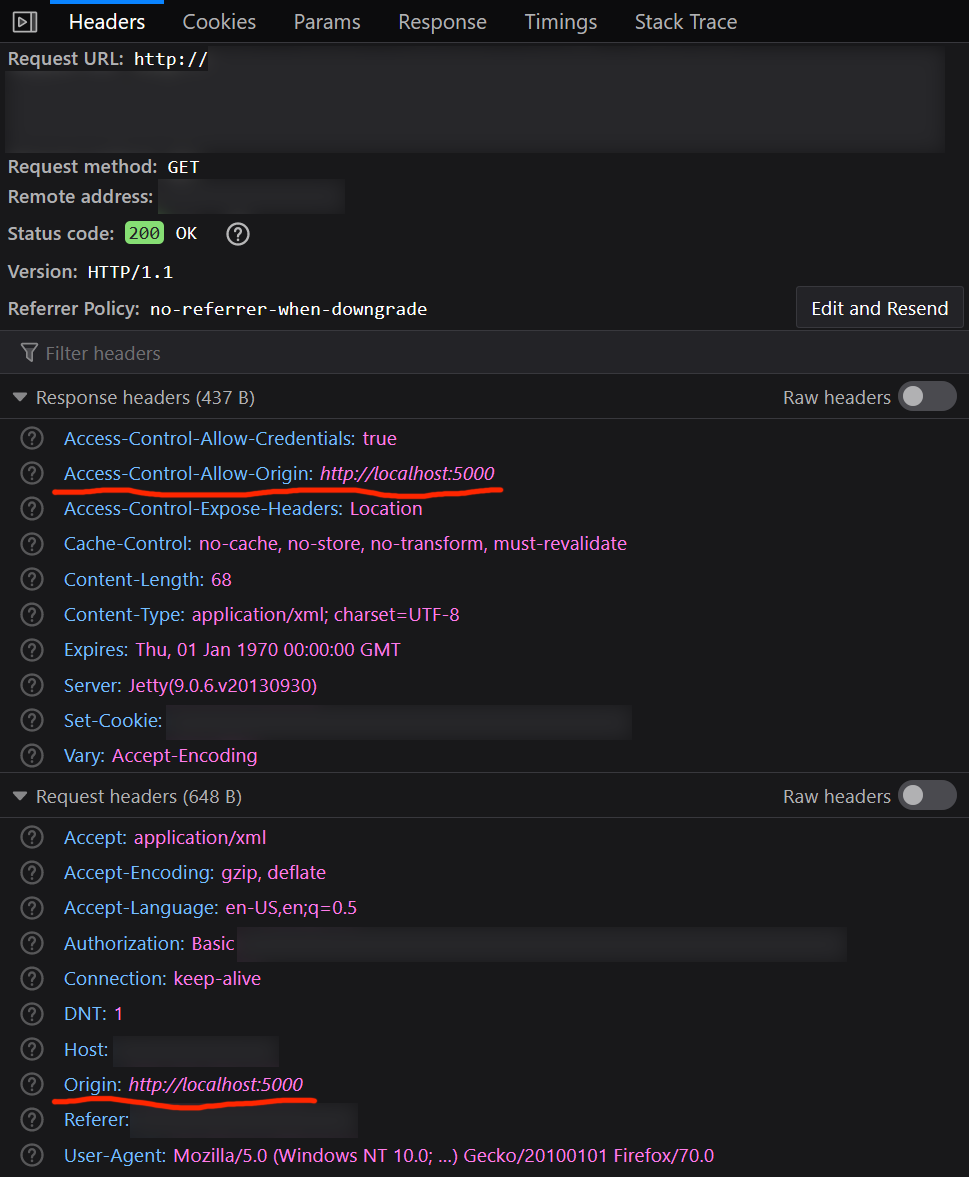
Task: Open help icon beside Expires header
Action: [x=32, y=649]
